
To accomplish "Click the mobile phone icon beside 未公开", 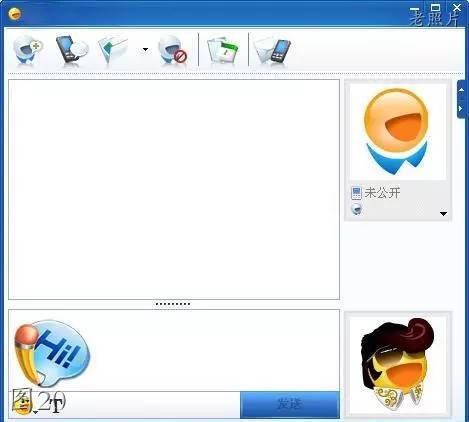I will 356,193.
